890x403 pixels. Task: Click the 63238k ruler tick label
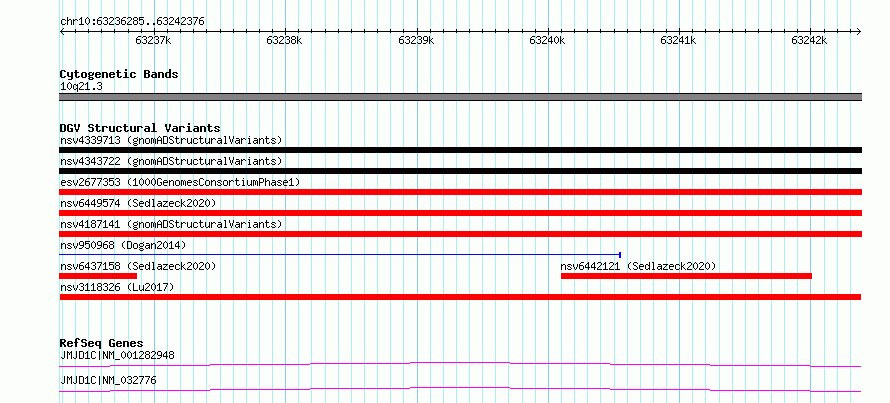[284, 41]
